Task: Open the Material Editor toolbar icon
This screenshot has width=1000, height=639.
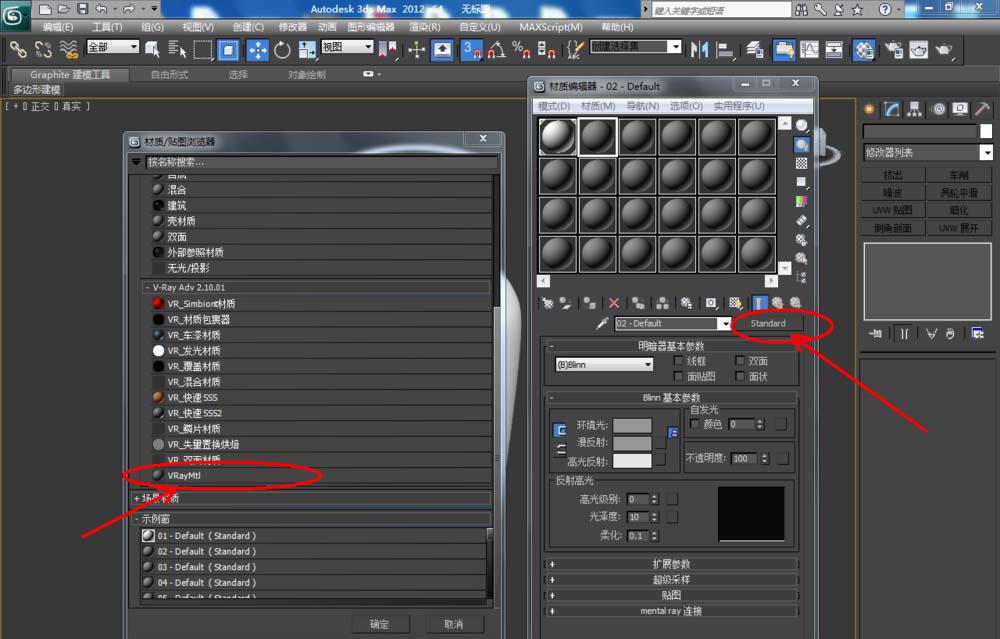Action: tap(864, 50)
